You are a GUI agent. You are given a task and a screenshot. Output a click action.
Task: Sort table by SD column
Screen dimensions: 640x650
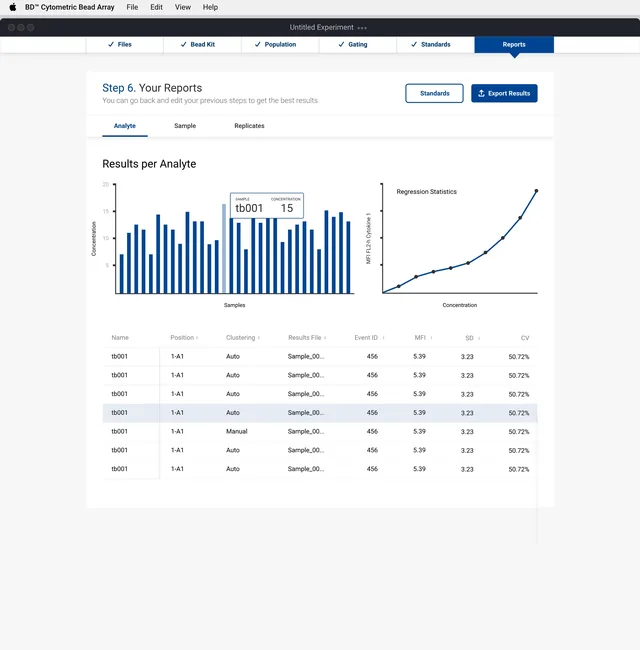[x=473, y=338]
